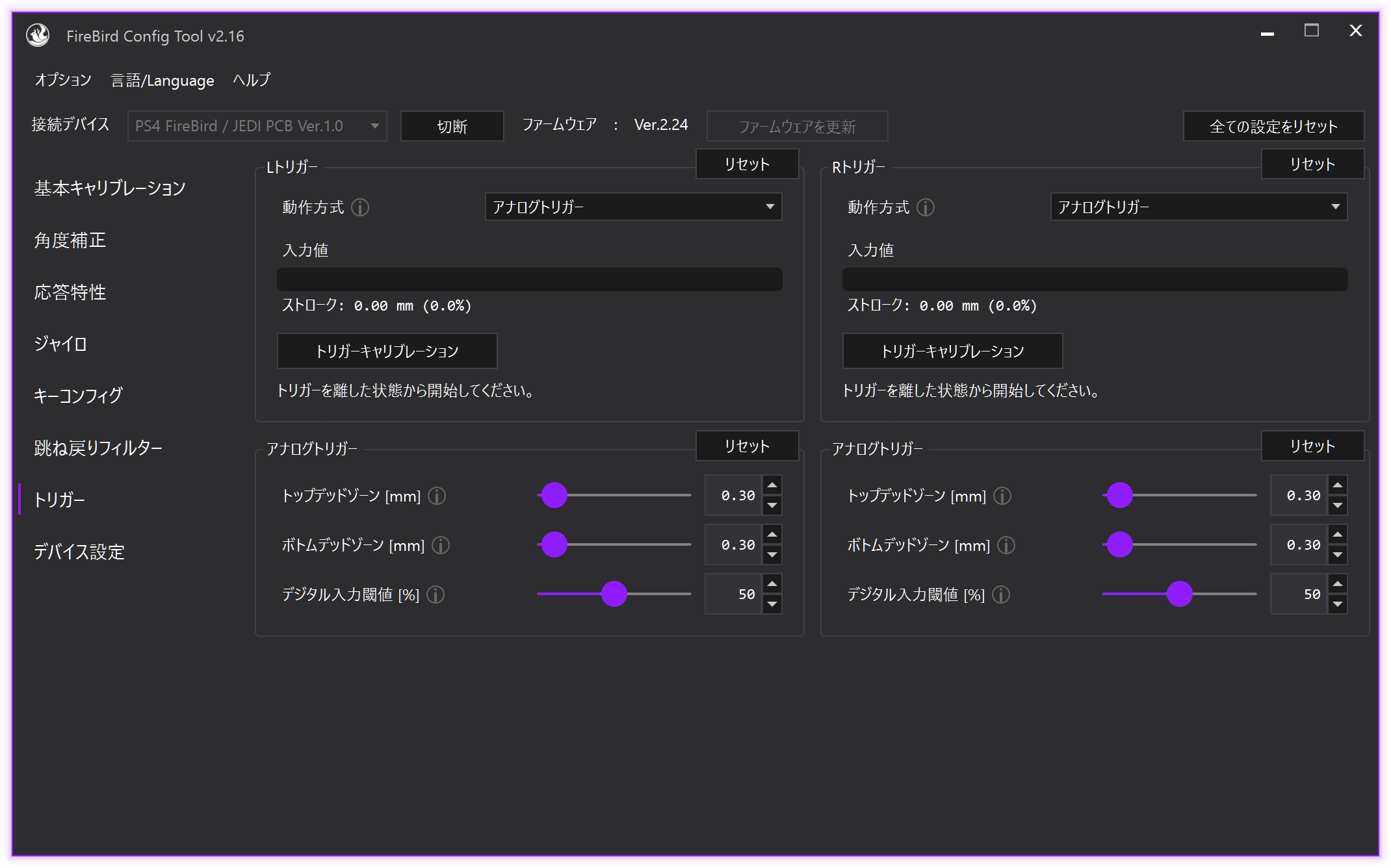
Task: Increase L トップデッドゾーン with up arrow
Action: point(772,485)
